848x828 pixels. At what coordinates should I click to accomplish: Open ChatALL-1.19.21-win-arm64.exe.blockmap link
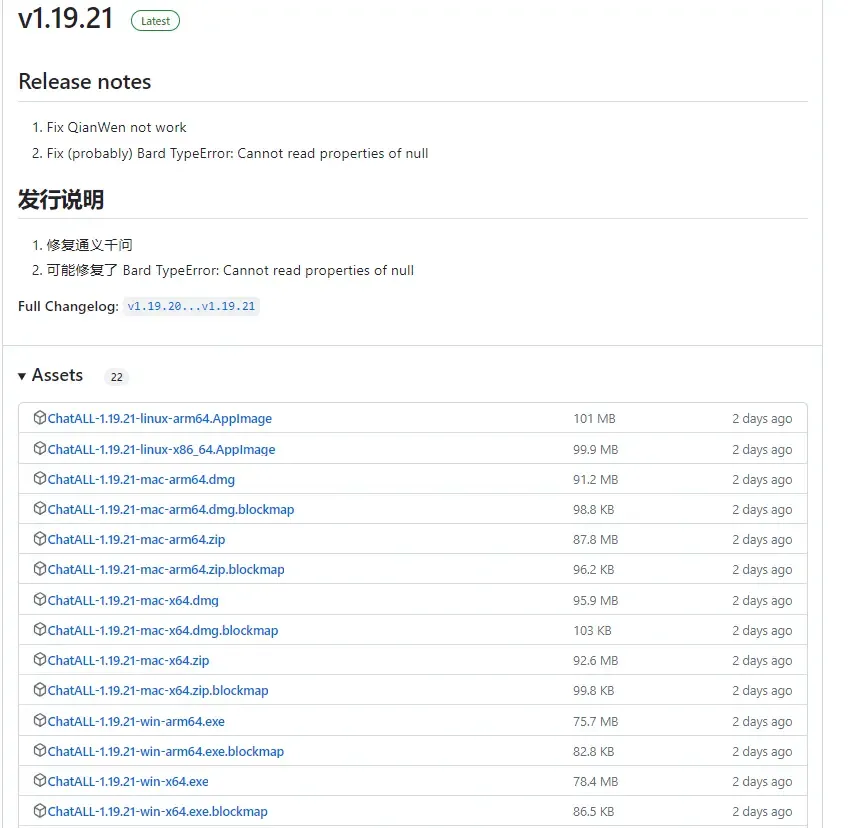165,751
